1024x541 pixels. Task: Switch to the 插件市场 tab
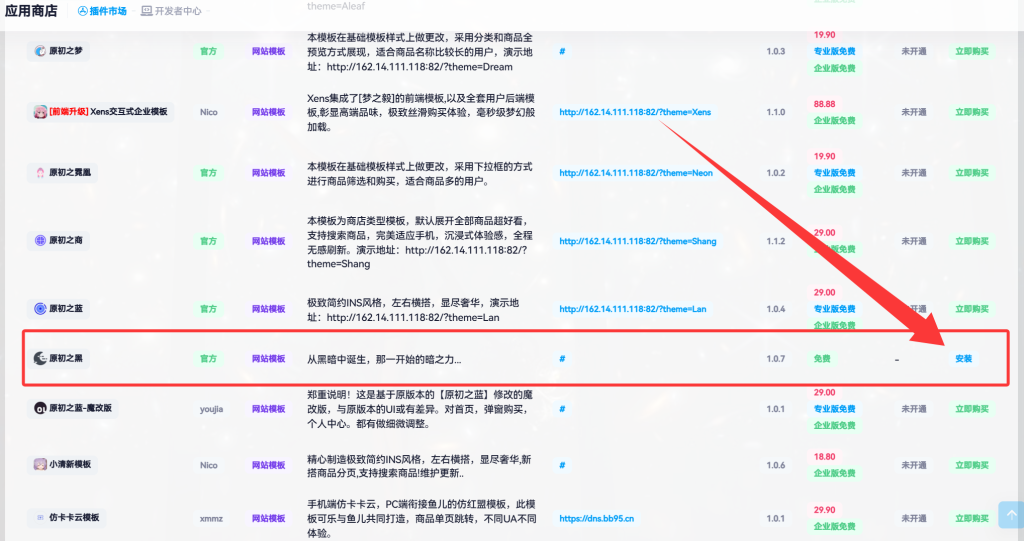coord(102,11)
